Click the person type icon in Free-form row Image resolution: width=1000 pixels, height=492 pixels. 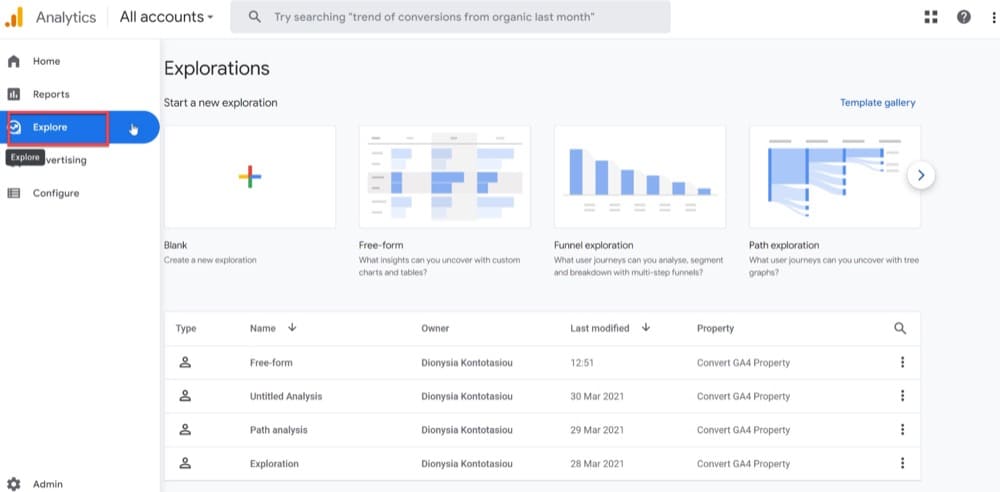pyautogui.click(x=185, y=362)
